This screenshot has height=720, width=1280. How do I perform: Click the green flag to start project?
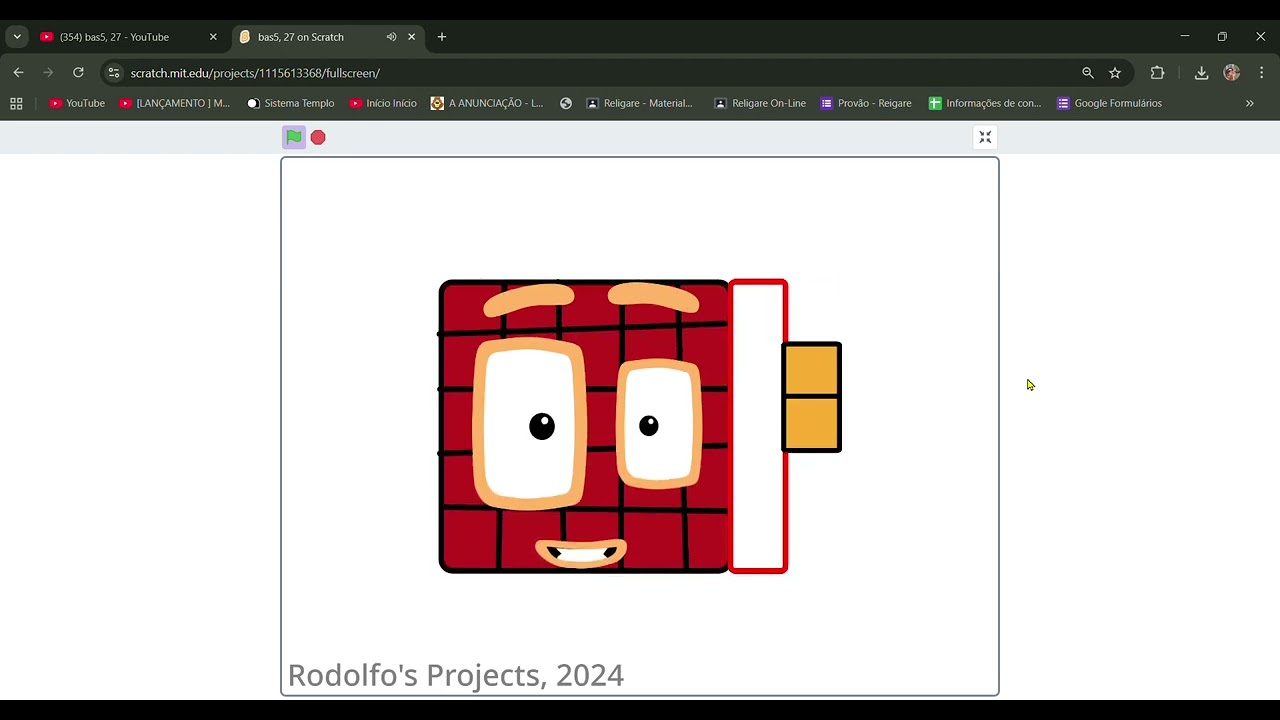pyautogui.click(x=293, y=137)
